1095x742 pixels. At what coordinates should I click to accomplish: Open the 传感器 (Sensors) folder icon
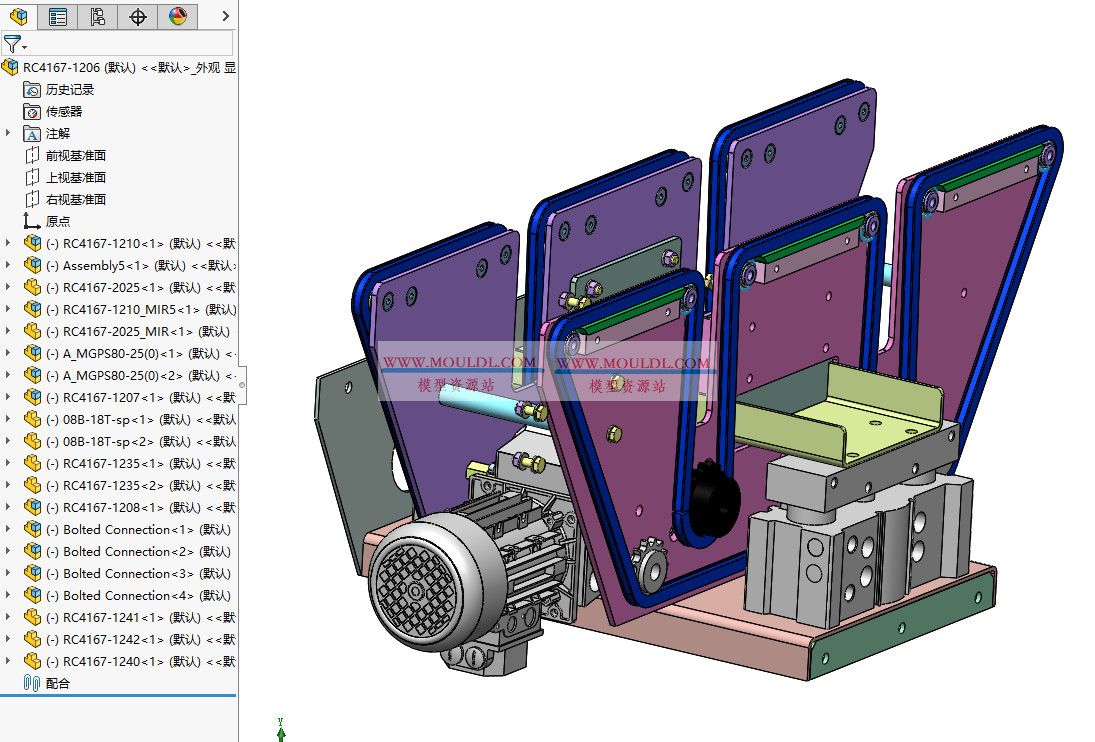pos(30,111)
